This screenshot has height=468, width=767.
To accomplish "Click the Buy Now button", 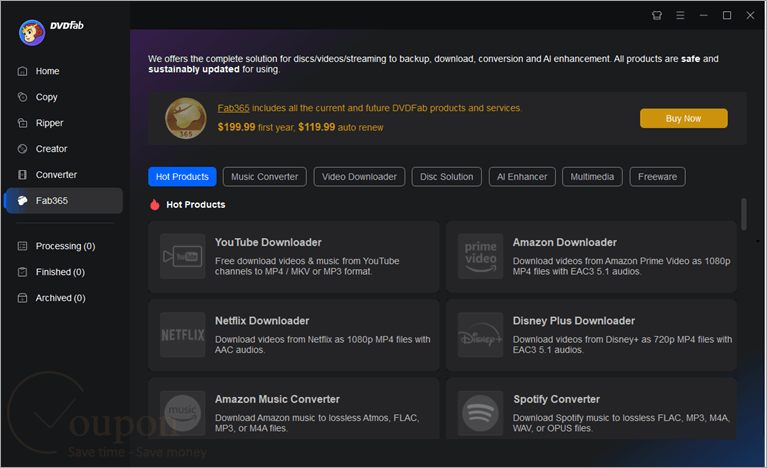I will pos(683,118).
